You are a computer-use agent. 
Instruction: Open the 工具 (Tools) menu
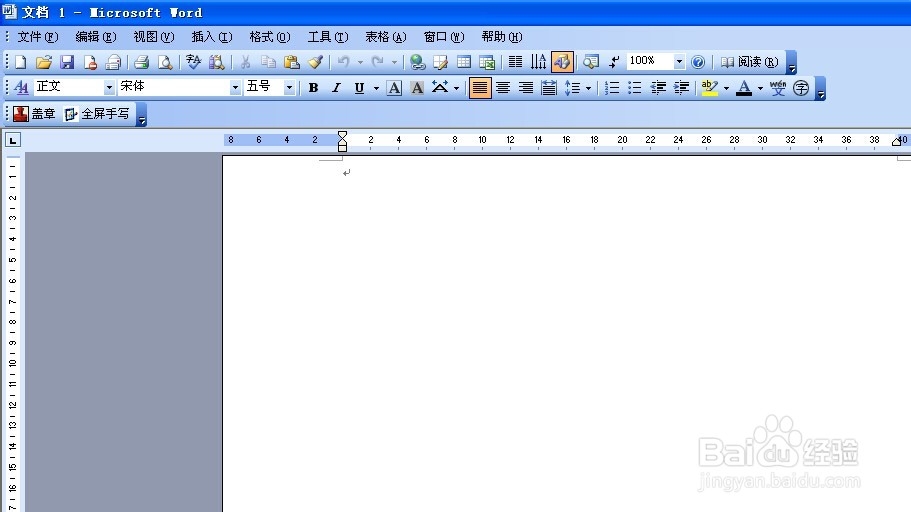tap(328, 37)
